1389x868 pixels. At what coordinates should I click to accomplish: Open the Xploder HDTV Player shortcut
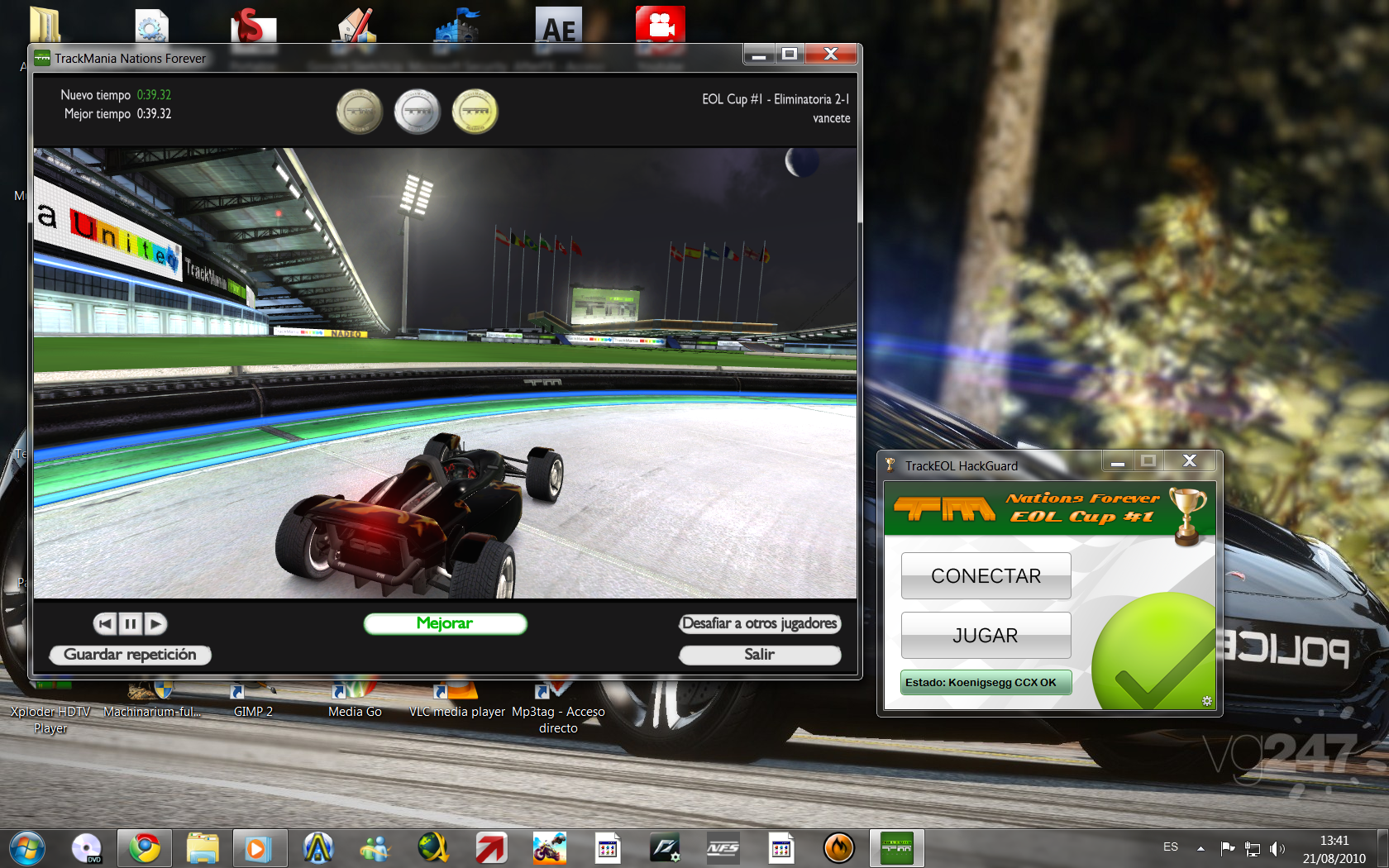(50, 707)
